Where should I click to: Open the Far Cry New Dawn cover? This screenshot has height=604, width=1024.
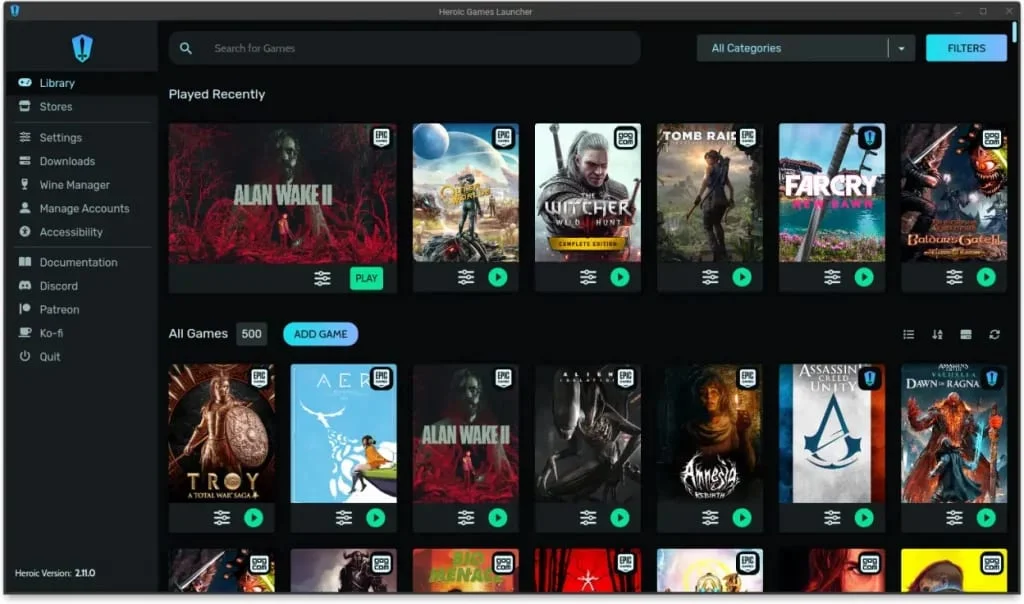tap(832, 193)
